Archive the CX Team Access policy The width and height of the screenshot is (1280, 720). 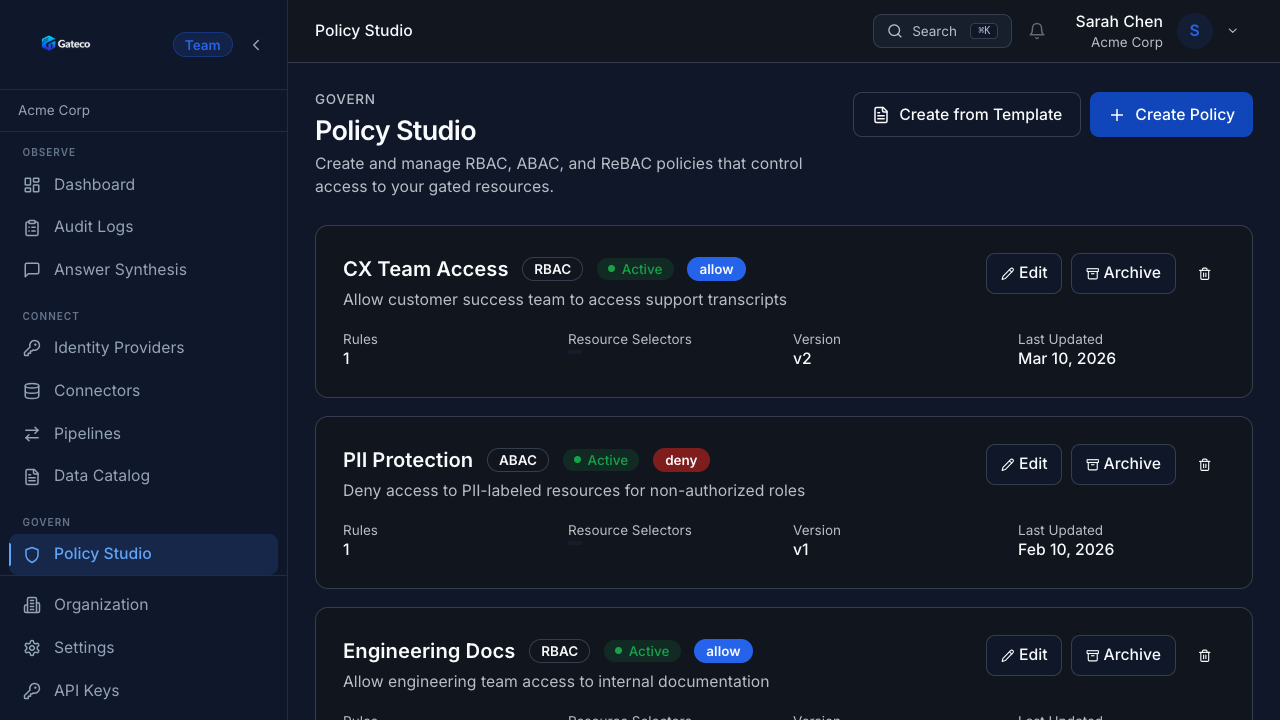point(1123,273)
